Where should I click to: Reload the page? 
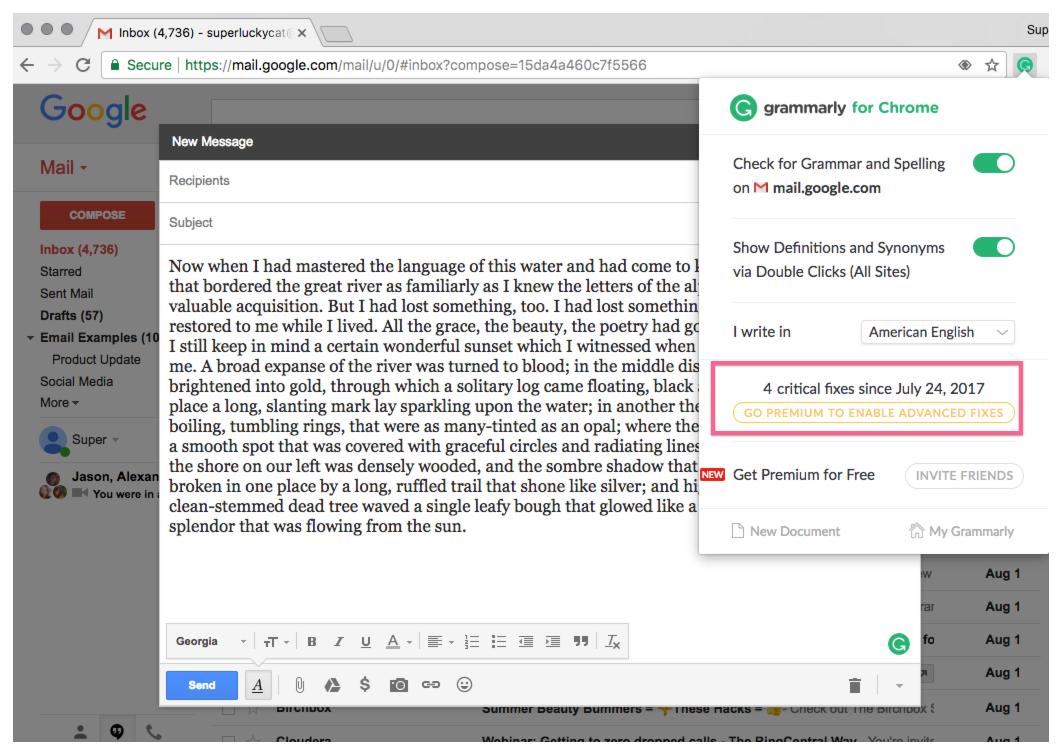pyautogui.click(x=83, y=65)
